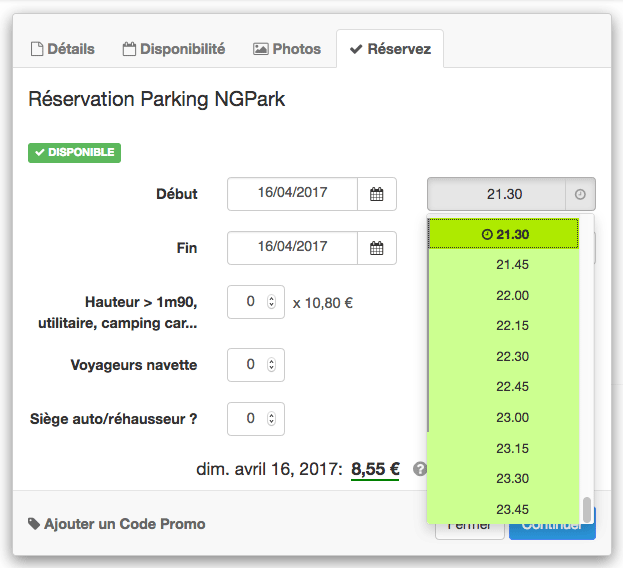Click the 8,55 € price total
623x568 pixels.
375,469
